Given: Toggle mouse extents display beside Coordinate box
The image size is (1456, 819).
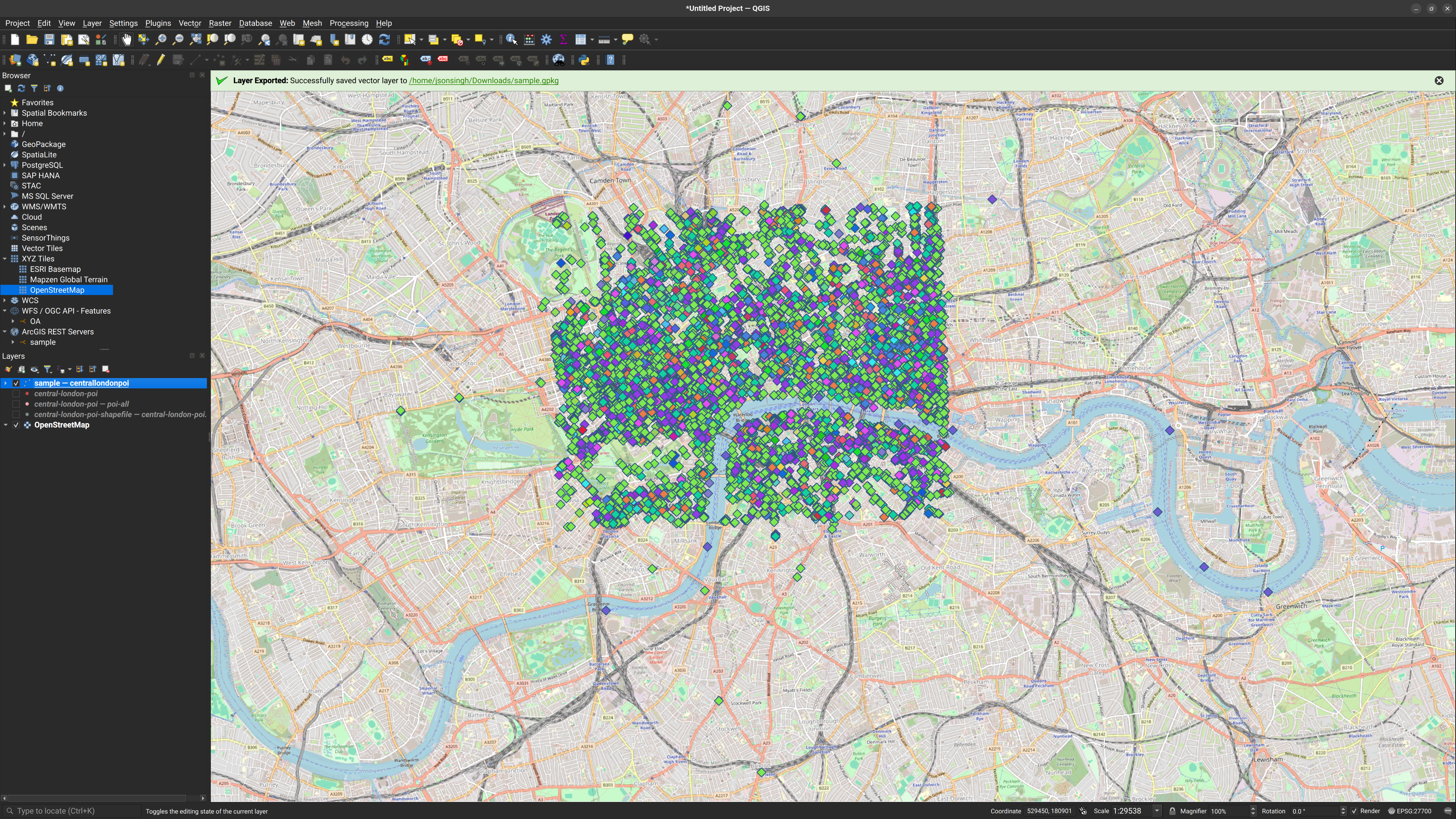Looking at the screenshot, I should [x=1083, y=811].
